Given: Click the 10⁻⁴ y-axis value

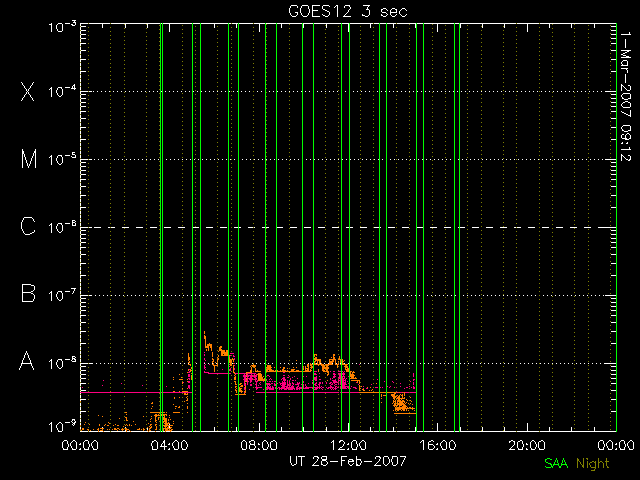Looking at the screenshot, I should point(62,91).
